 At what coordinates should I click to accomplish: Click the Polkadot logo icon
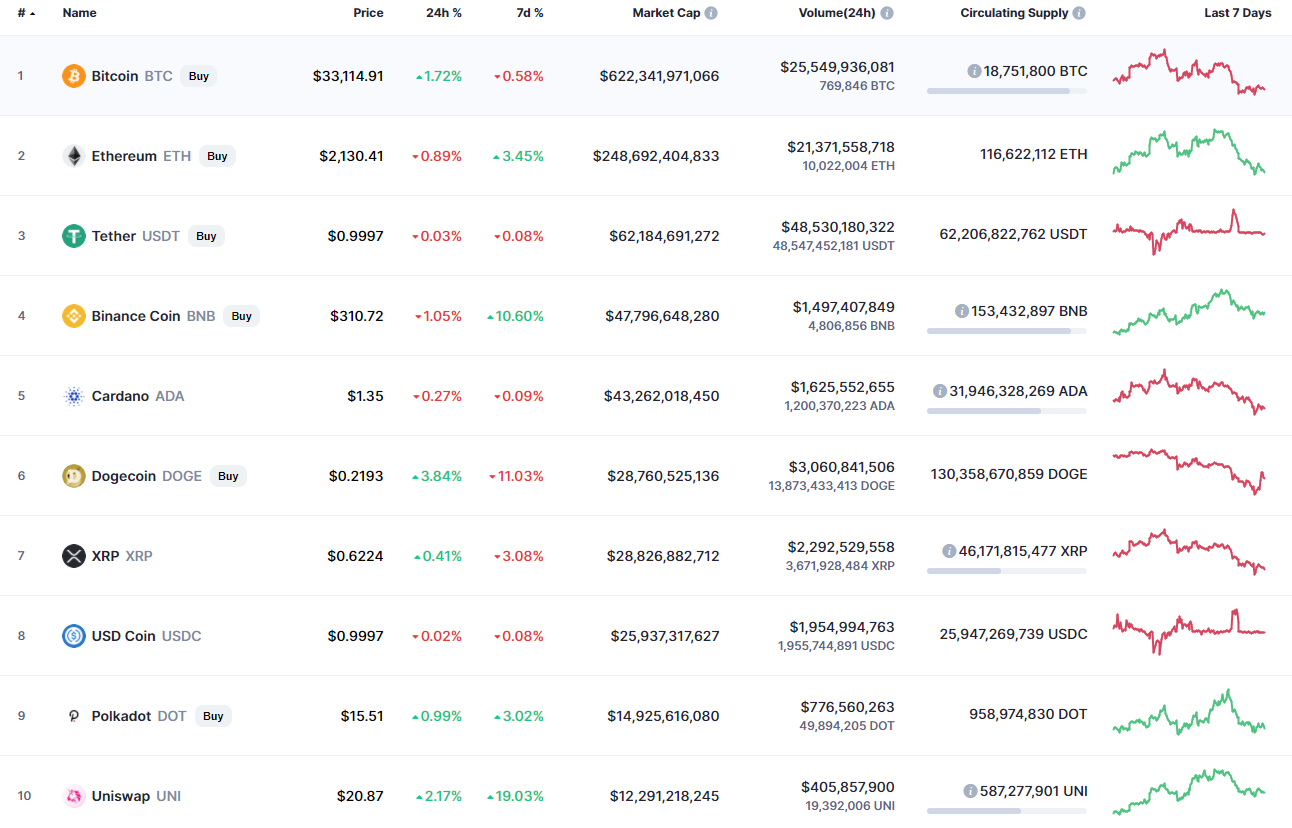pyautogui.click(x=74, y=716)
